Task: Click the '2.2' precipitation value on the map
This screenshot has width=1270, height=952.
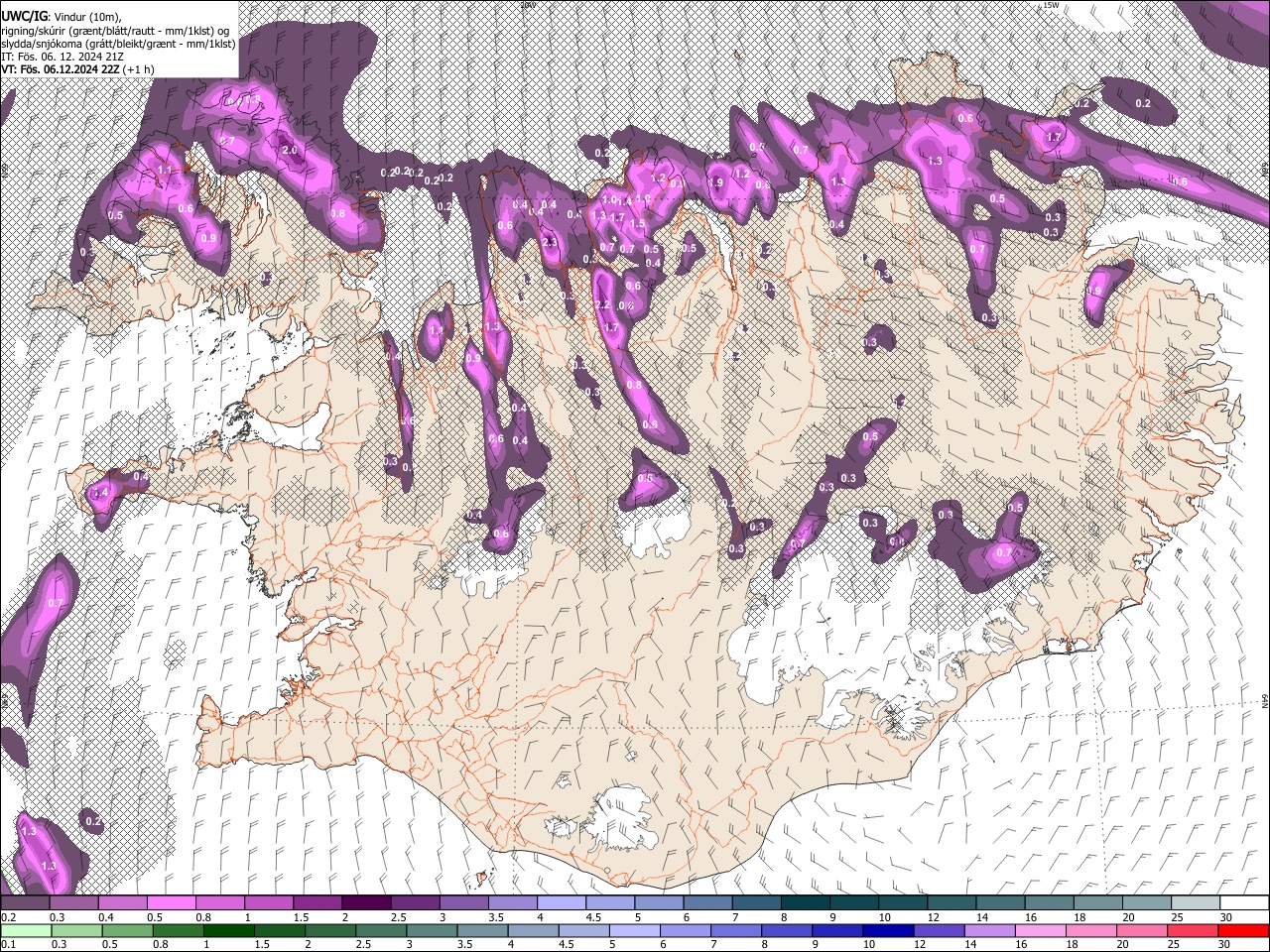Action: (x=602, y=305)
